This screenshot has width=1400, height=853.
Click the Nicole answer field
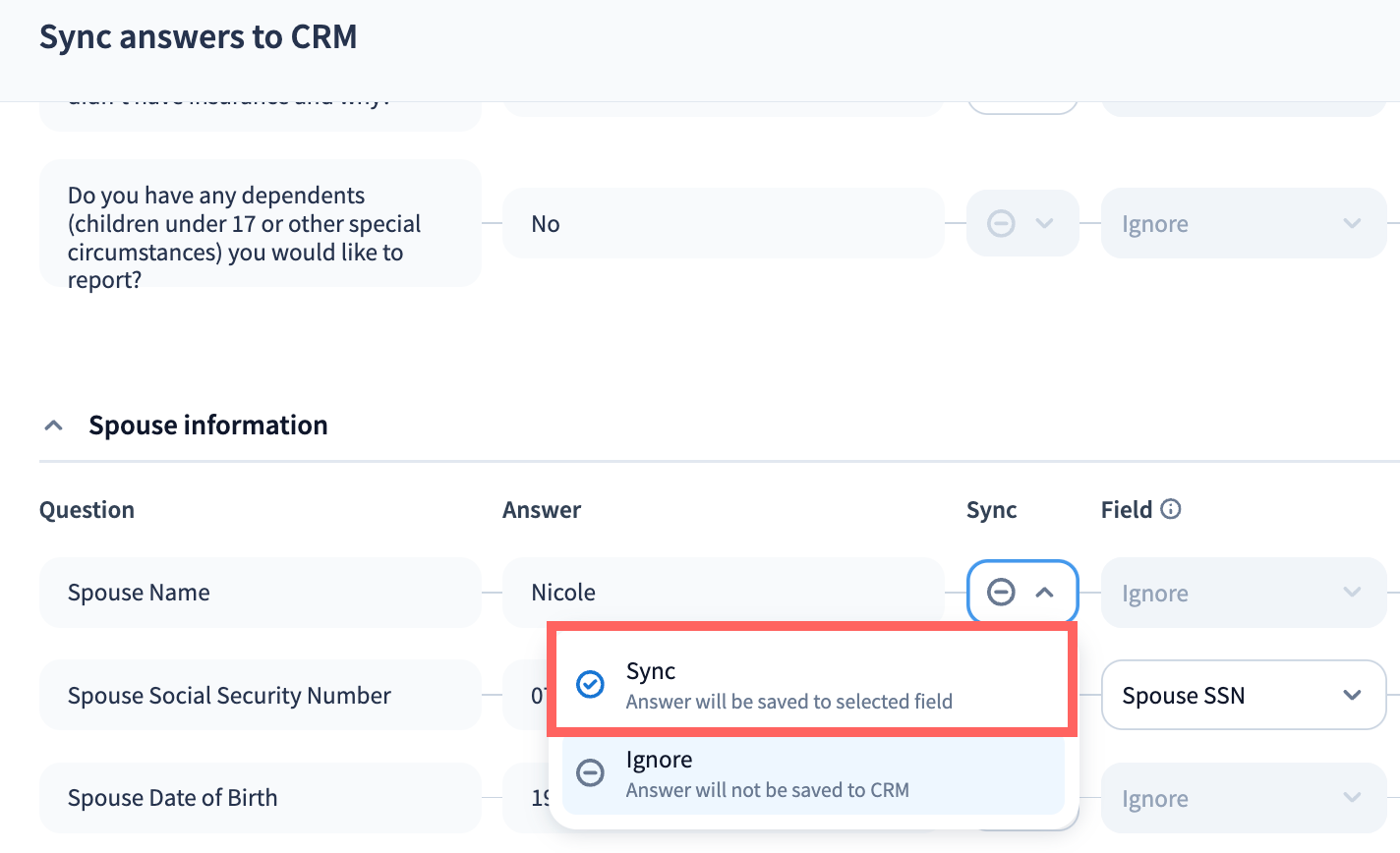[723, 591]
